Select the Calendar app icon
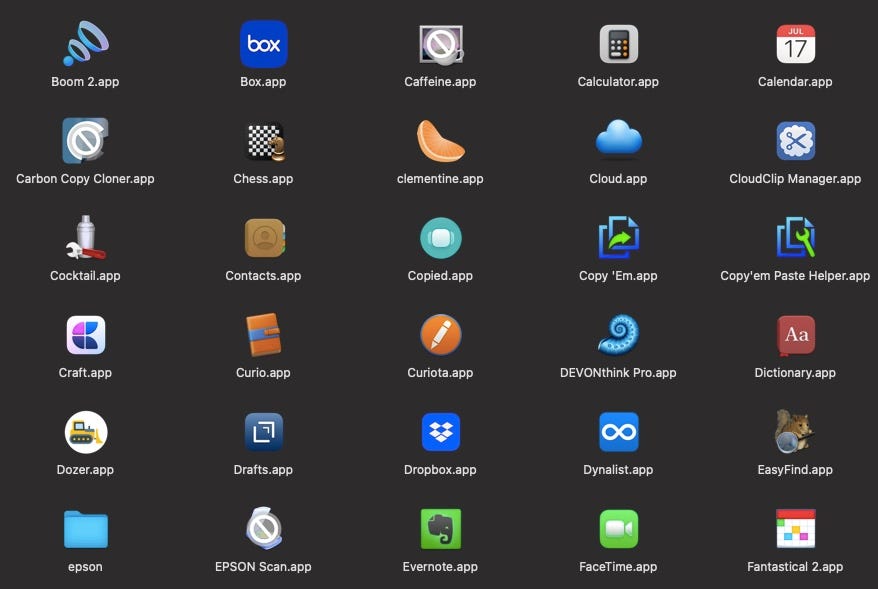The image size is (878, 589). pyautogui.click(x=795, y=44)
